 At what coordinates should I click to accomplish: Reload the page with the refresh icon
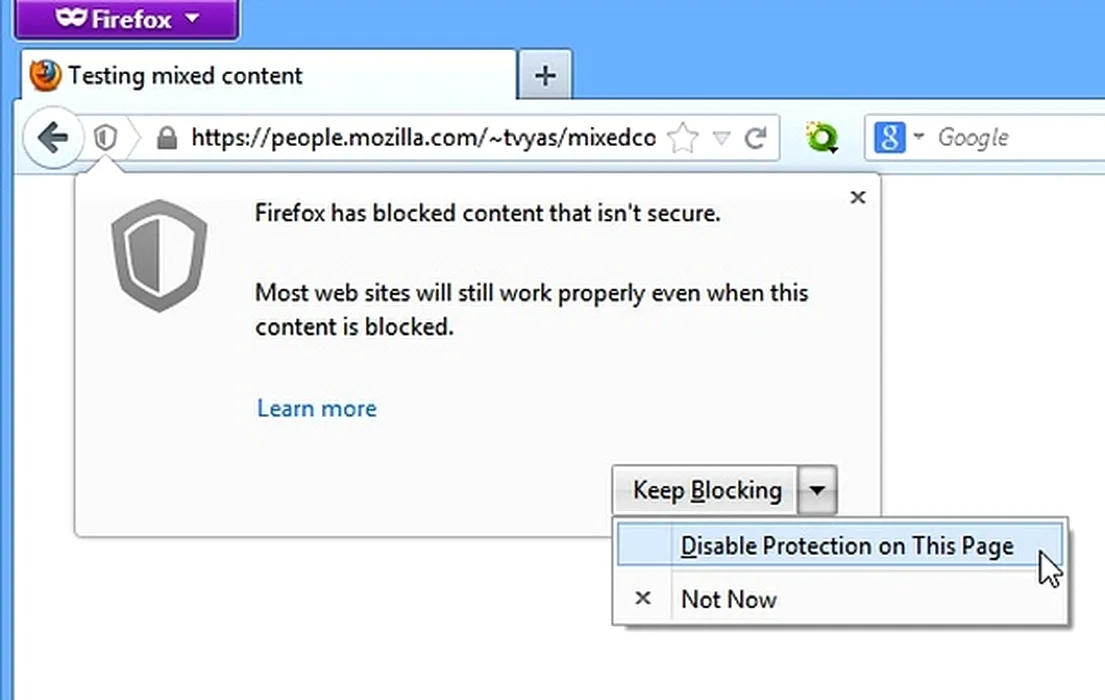tap(756, 138)
